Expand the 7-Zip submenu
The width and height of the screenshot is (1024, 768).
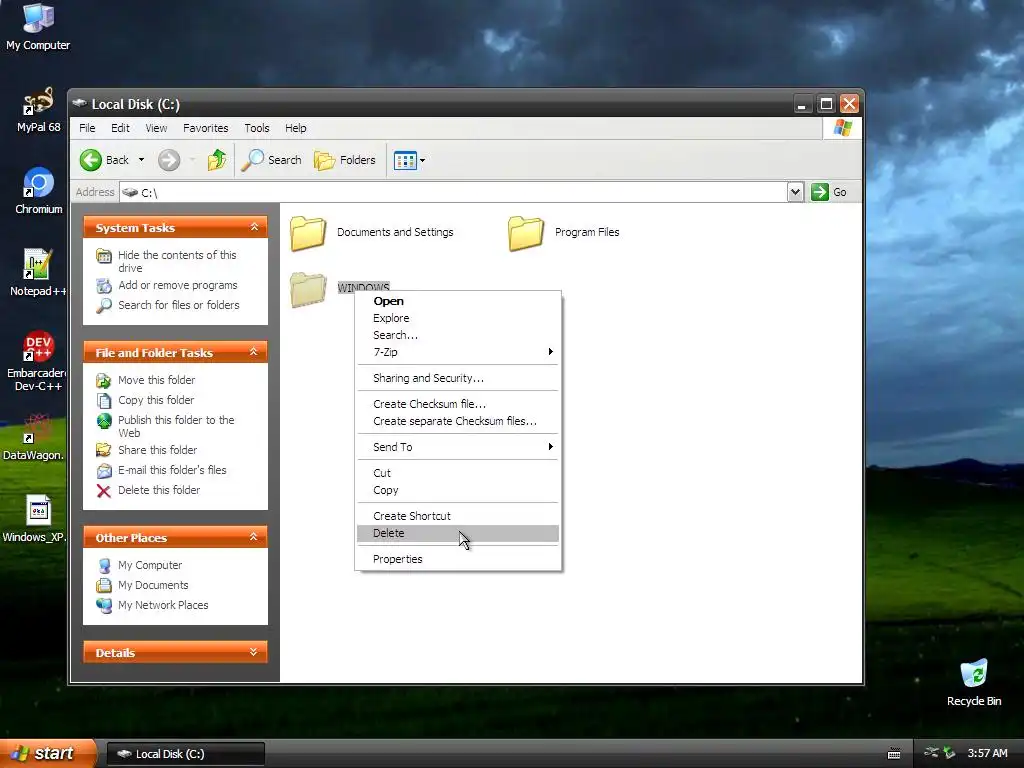(458, 352)
